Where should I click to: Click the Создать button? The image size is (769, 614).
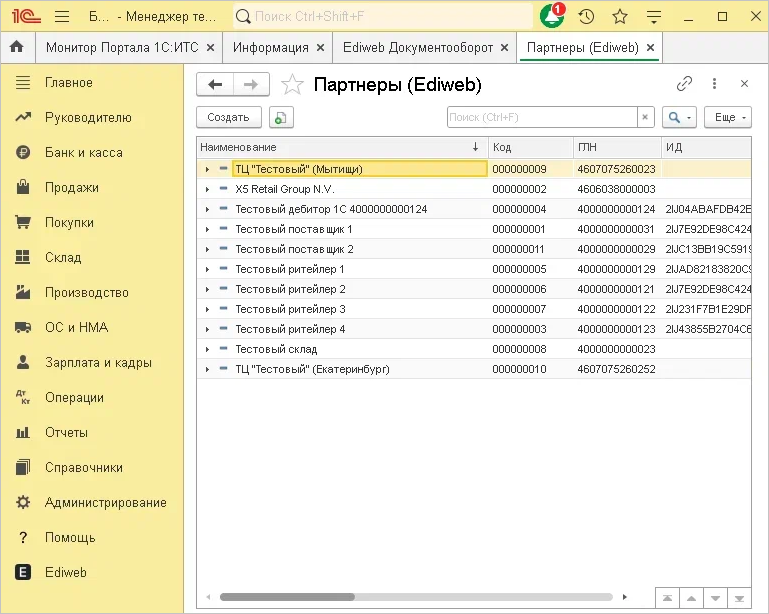coord(228,118)
